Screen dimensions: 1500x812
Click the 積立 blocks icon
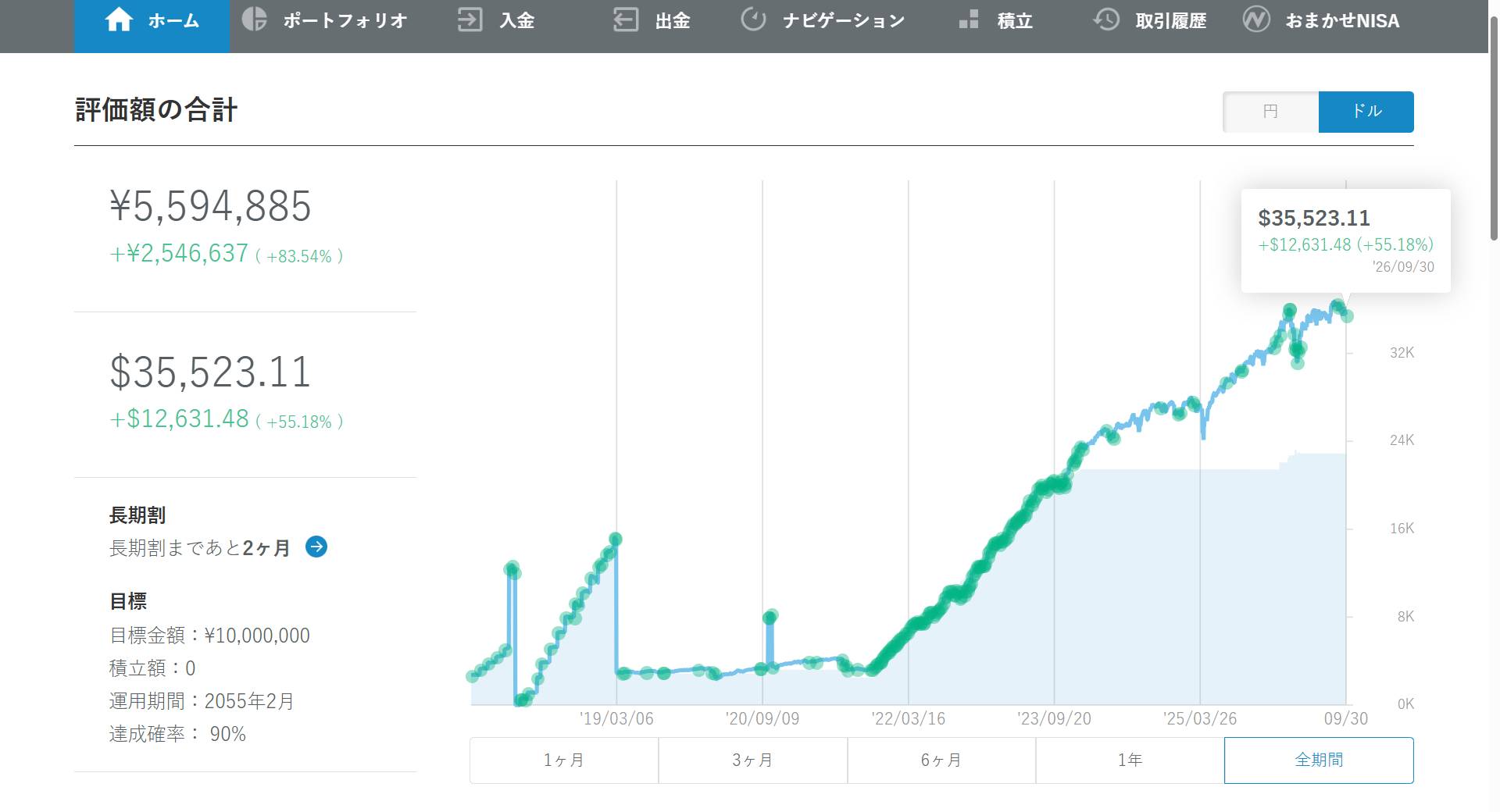[969, 20]
